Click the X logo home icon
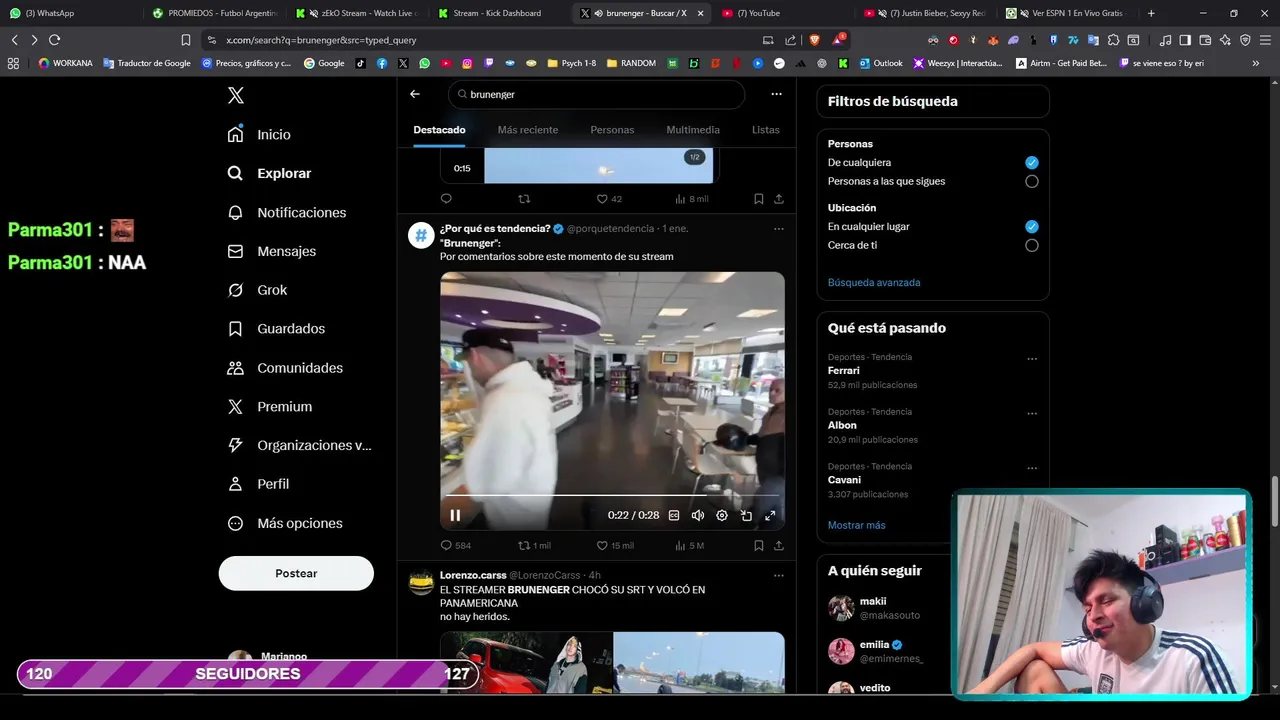This screenshot has height=720, width=1280. (235, 95)
